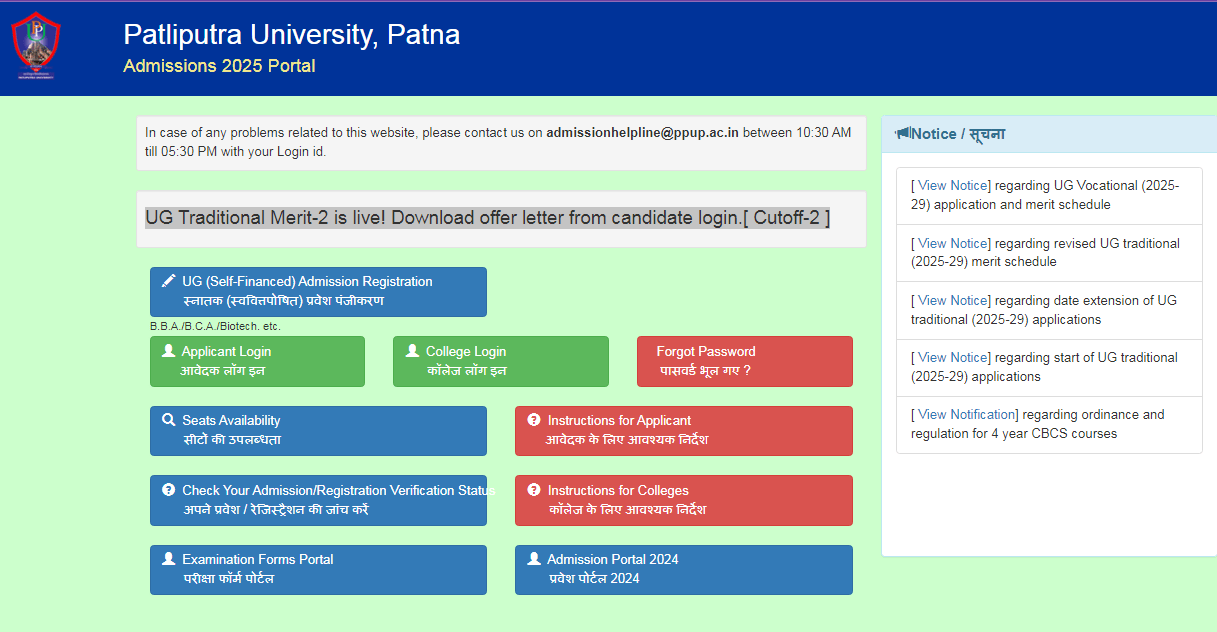The height and width of the screenshot is (632, 1217).
Task: Click the user icon on College Login
Action: [412, 351]
